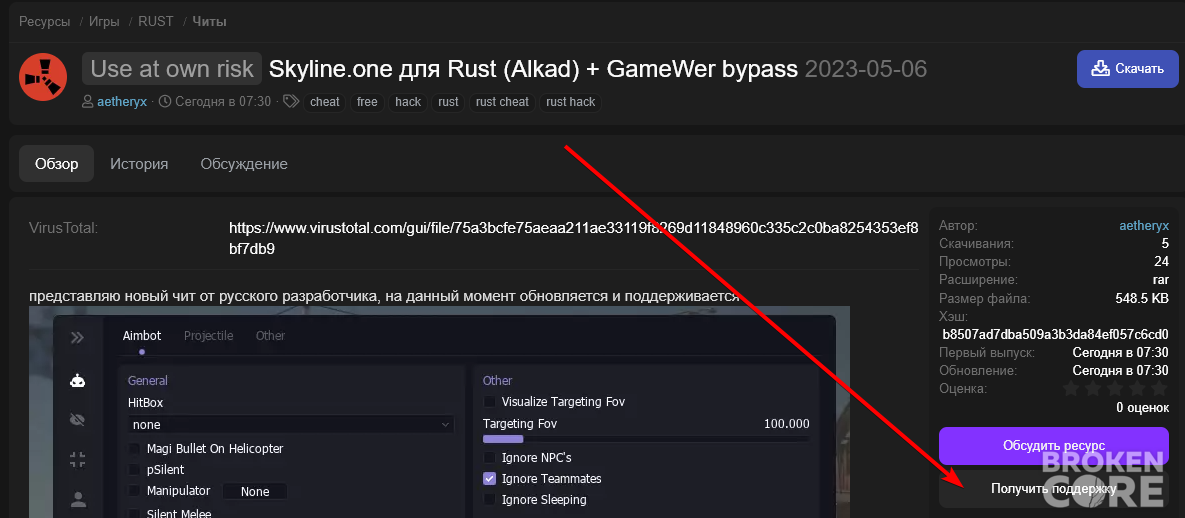Click the rating stars under Оценка

[x=1115, y=389]
